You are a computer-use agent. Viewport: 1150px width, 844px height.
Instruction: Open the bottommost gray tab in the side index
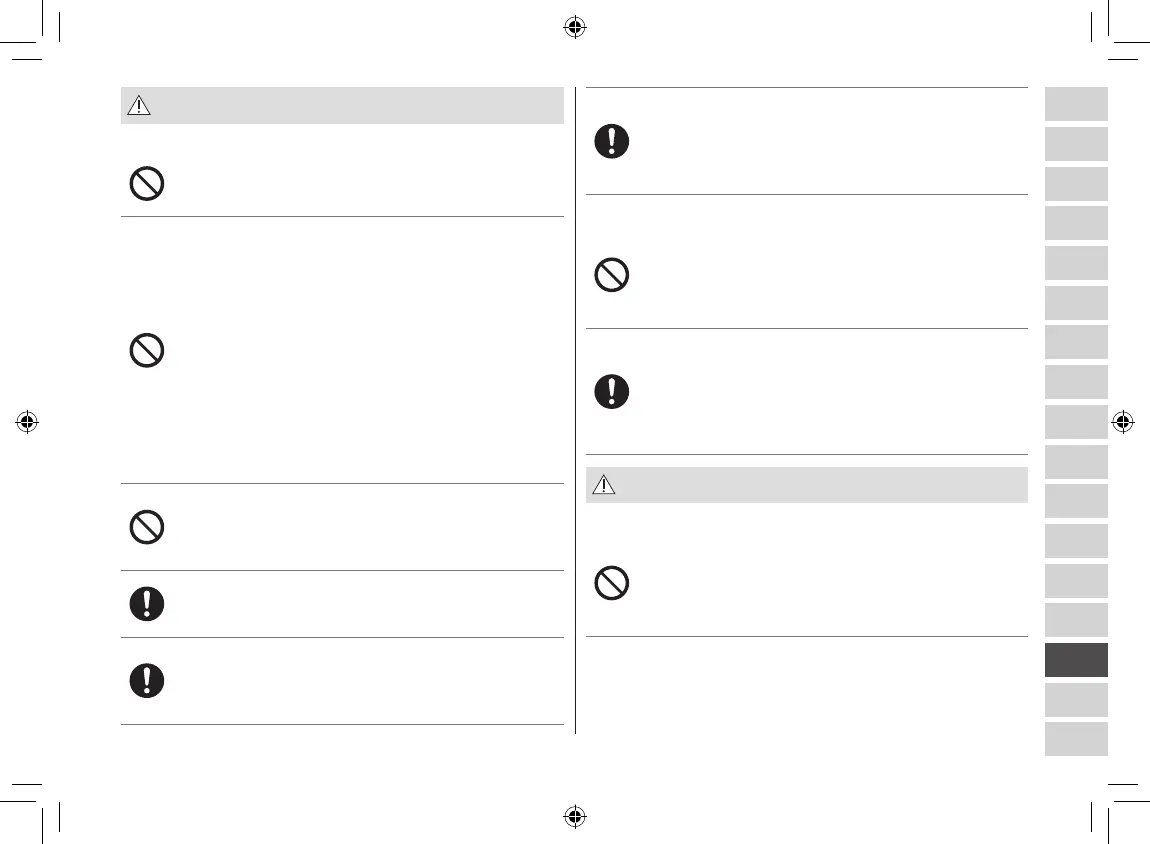click(x=1076, y=739)
